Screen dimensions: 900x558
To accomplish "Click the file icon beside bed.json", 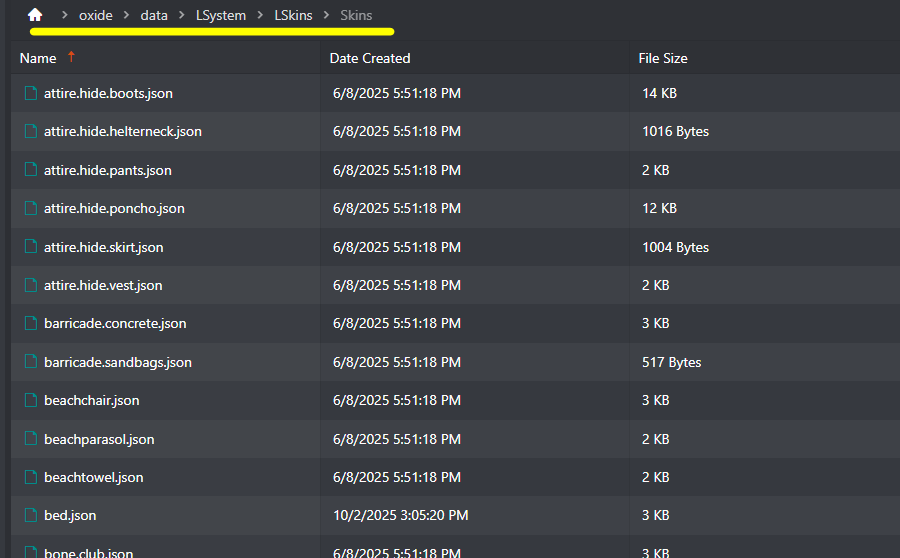I will [31, 515].
